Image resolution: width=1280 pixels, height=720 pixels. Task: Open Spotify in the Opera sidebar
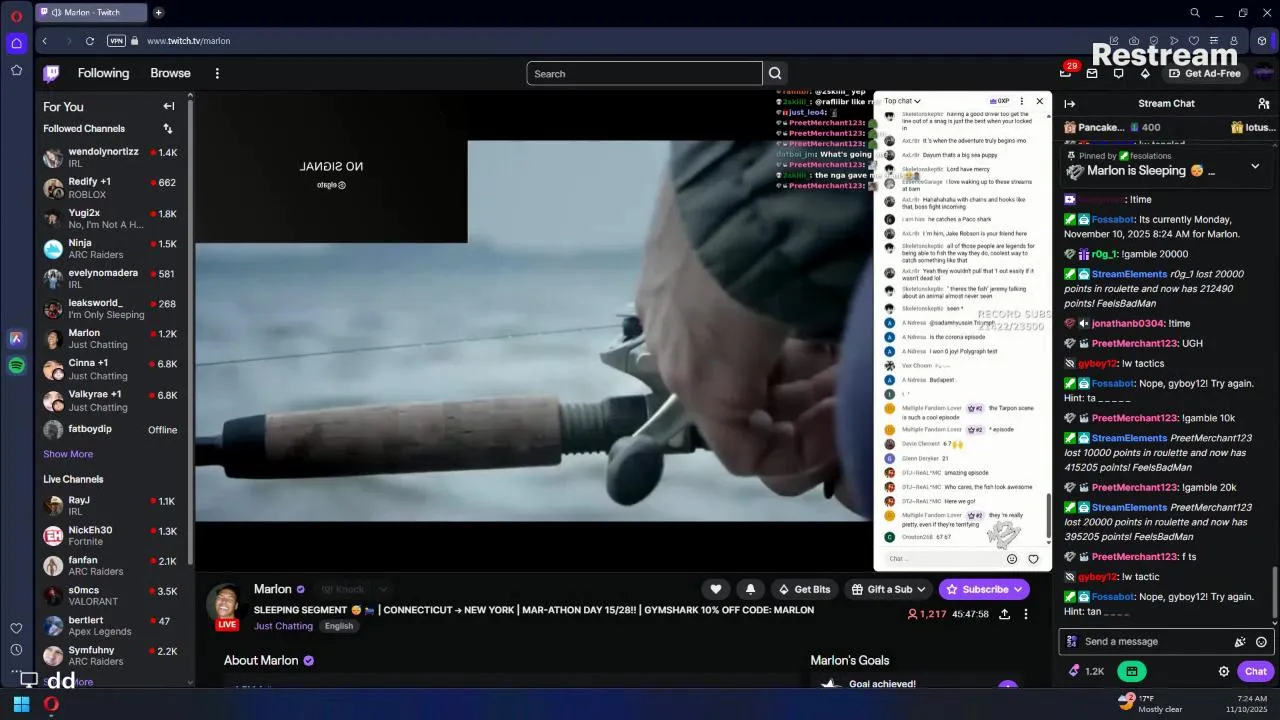(x=16, y=366)
